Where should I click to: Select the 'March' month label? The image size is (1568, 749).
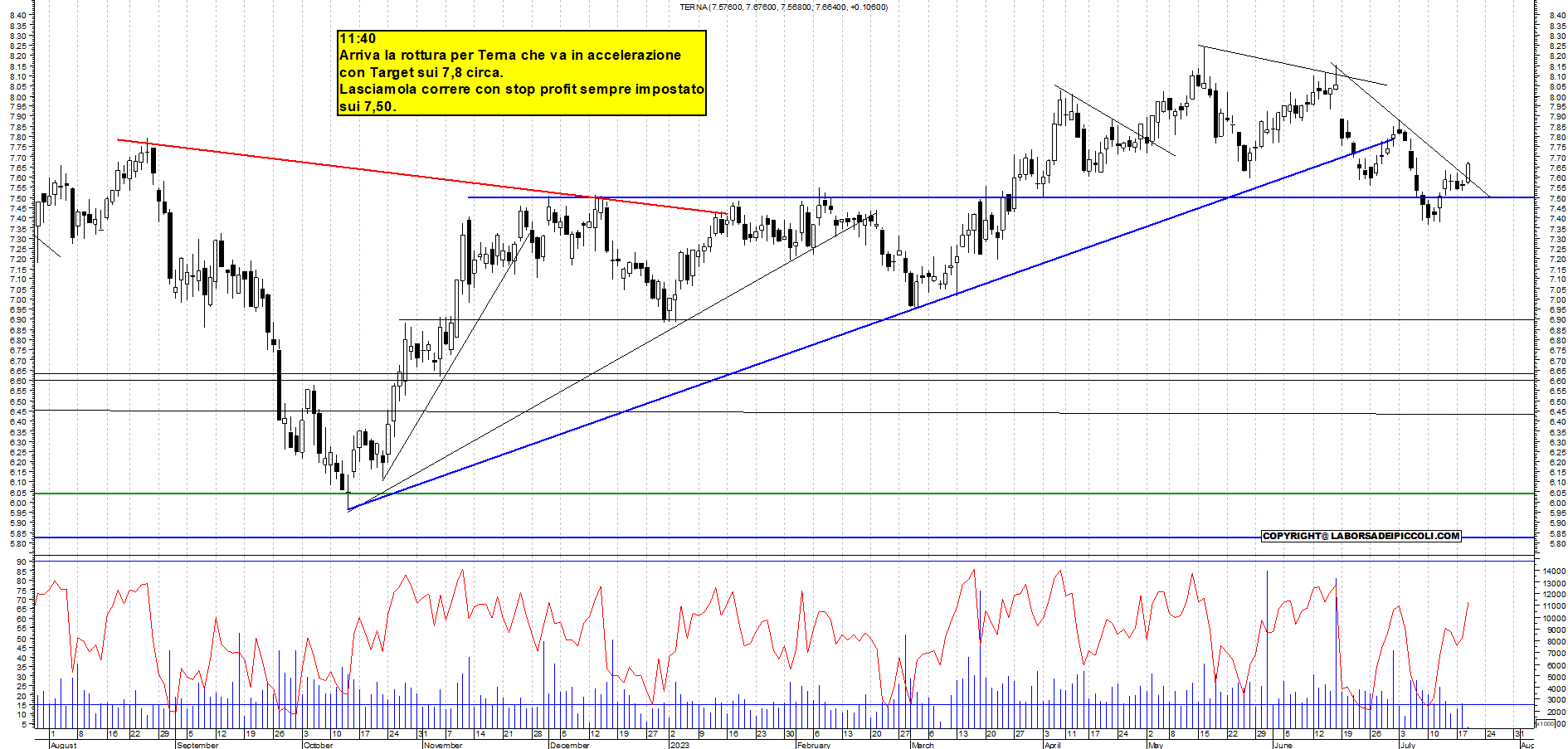923,745
